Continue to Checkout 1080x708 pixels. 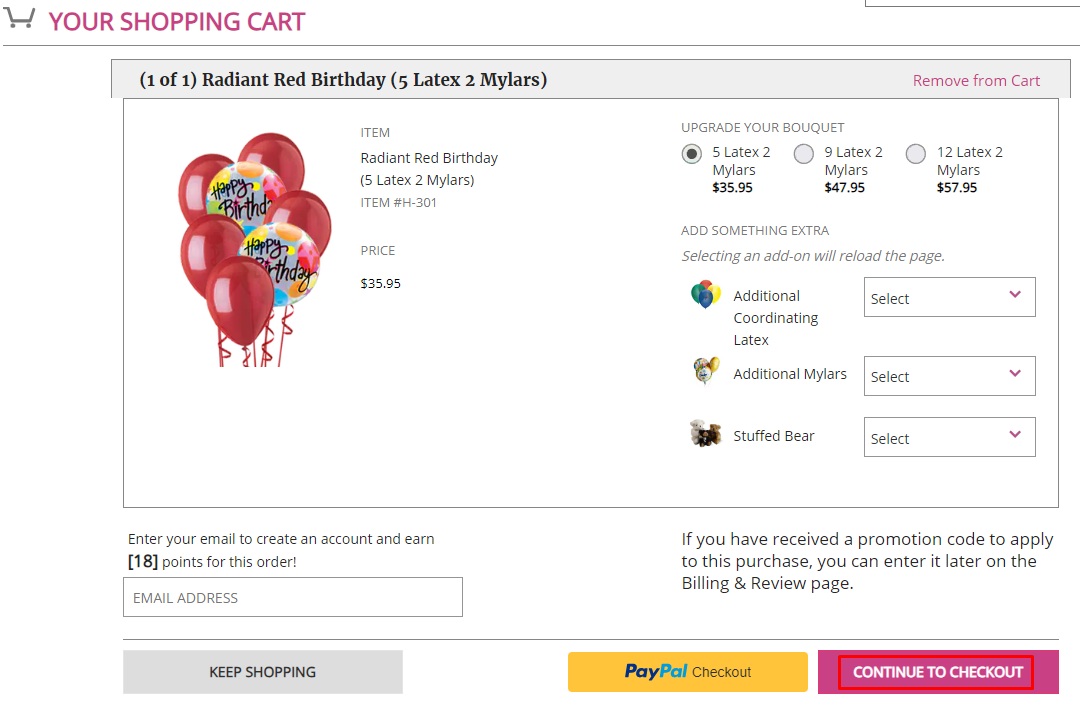[937, 672]
